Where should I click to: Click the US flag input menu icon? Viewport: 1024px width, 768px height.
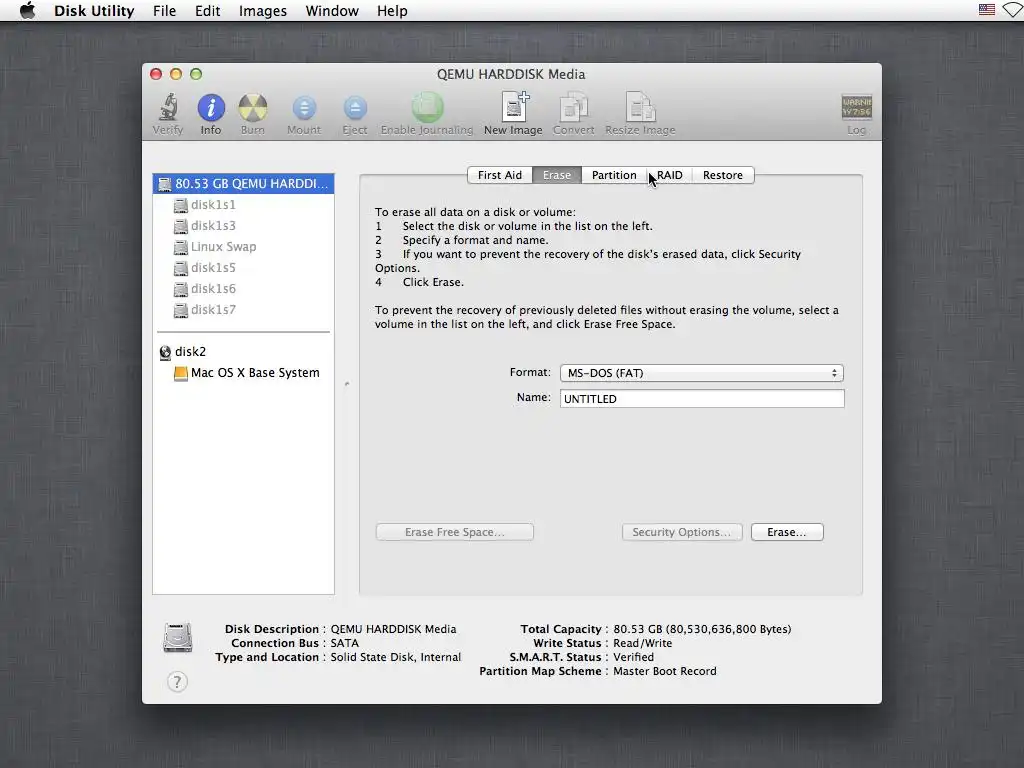(986, 10)
